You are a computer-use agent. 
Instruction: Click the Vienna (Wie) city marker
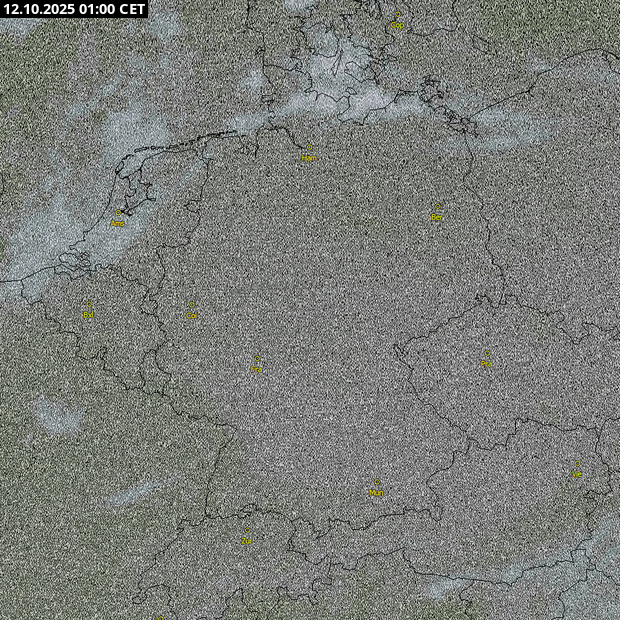point(576,470)
